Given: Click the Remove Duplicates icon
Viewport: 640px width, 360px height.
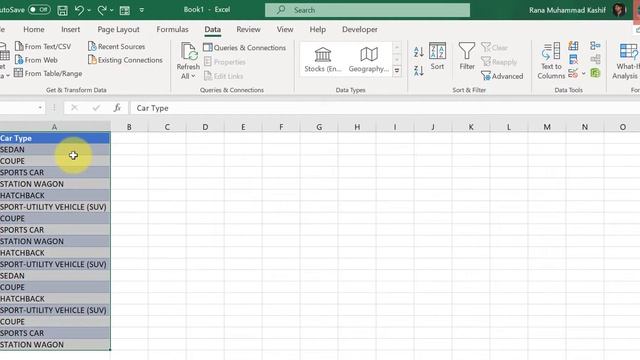Looking at the screenshot, I should click(573, 60).
